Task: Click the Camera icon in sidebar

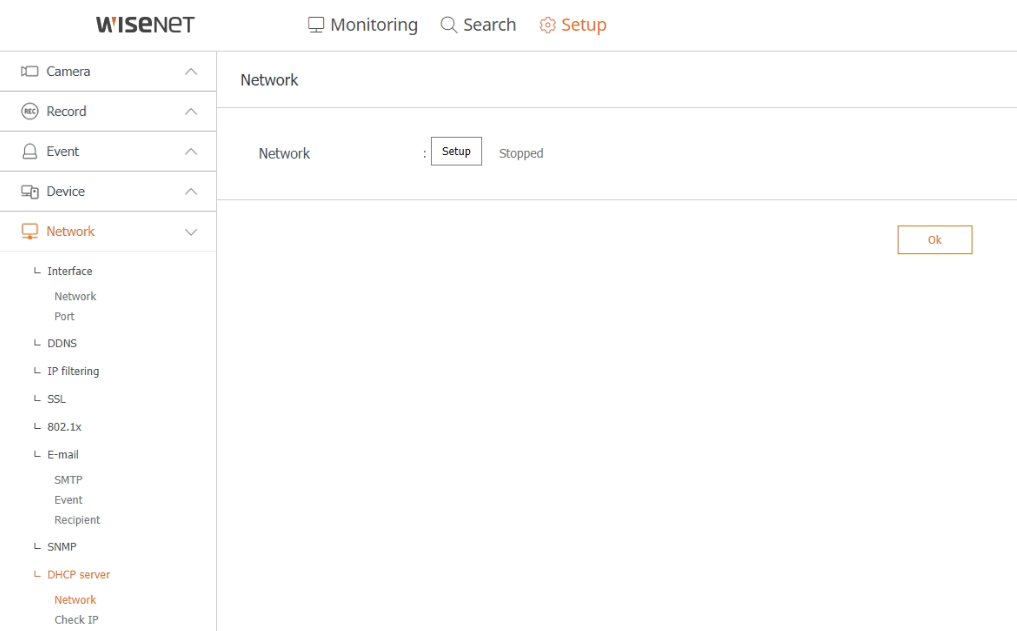Action: click(x=29, y=71)
